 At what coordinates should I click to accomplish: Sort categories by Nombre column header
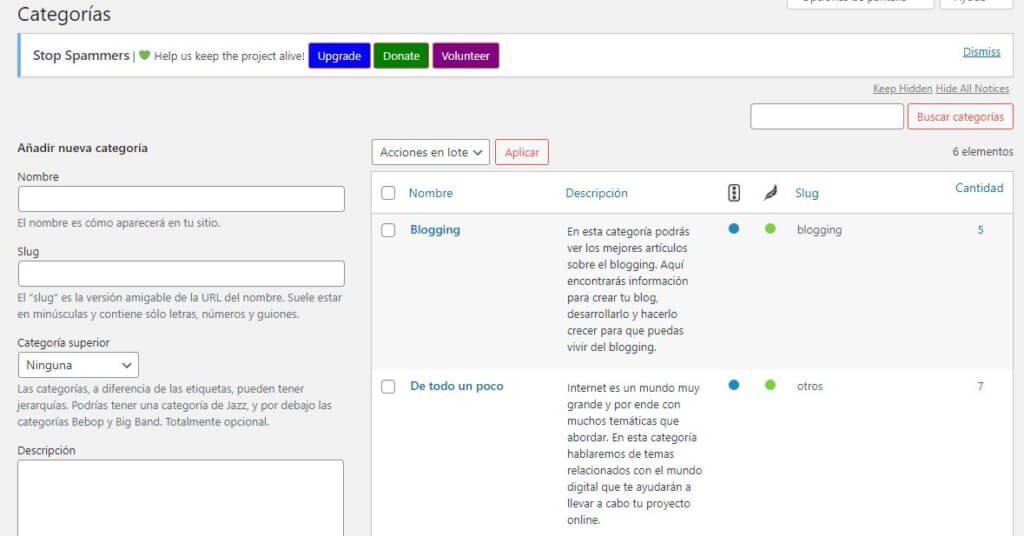(430, 193)
